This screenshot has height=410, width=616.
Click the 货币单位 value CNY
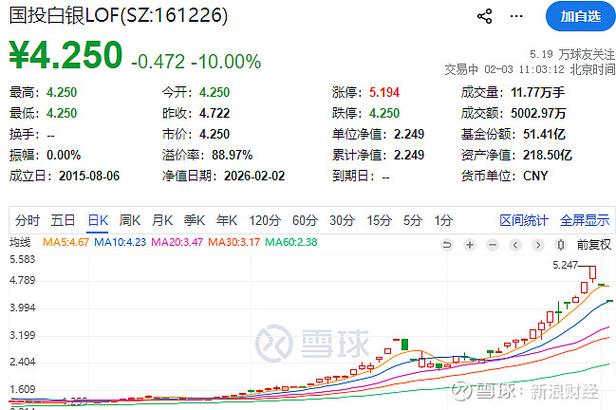(535, 176)
